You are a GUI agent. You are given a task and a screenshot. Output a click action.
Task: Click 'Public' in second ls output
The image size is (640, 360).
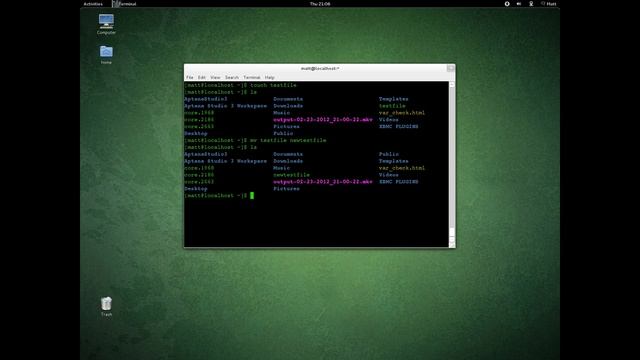[x=389, y=154]
